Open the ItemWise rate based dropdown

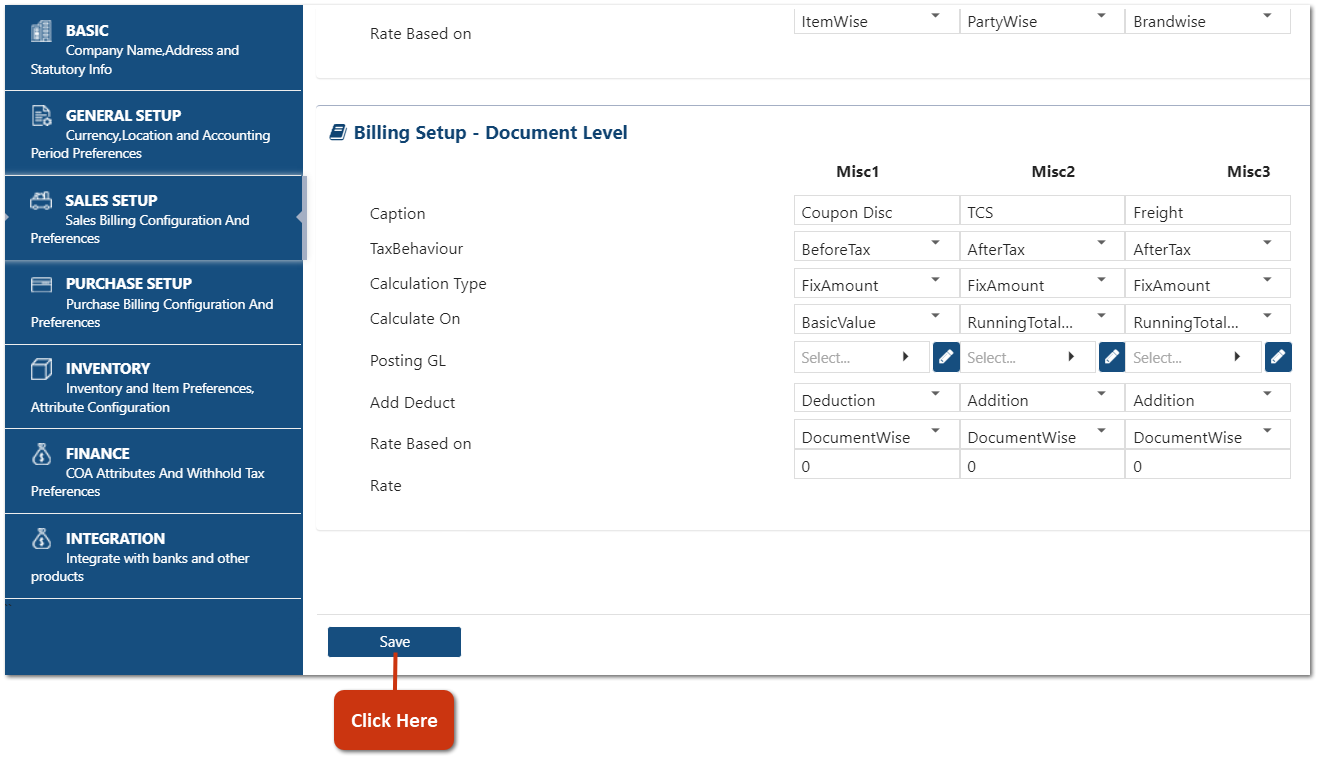pyautogui.click(x=876, y=20)
